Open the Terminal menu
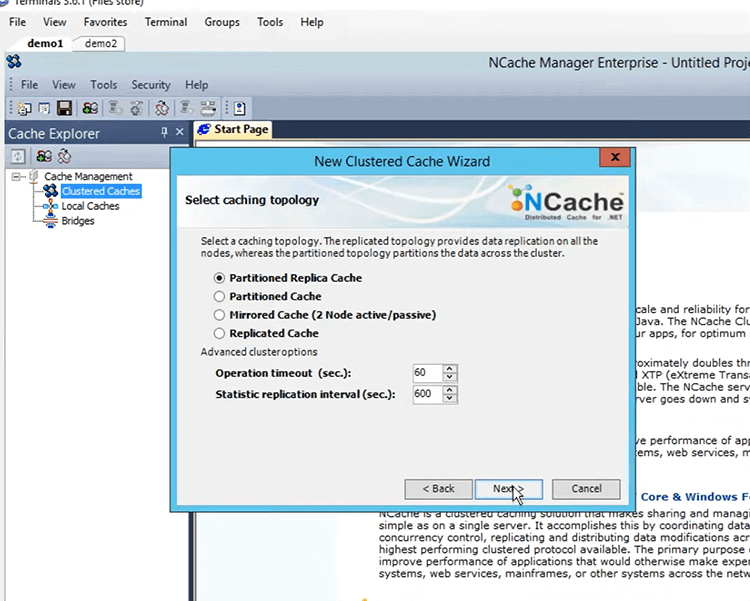 point(166,22)
